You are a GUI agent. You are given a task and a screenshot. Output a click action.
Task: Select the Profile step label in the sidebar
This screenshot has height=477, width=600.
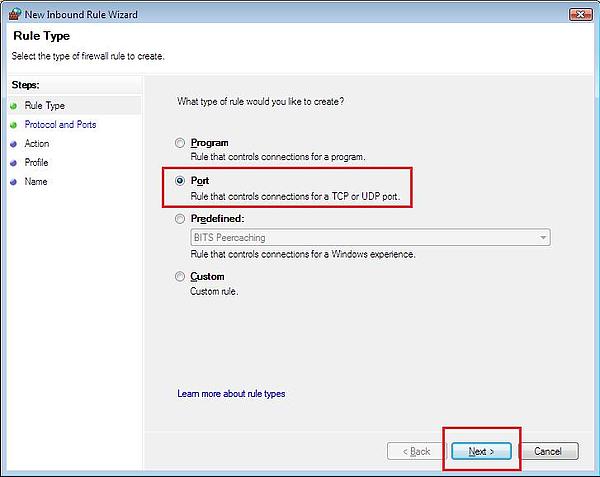pos(36,163)
